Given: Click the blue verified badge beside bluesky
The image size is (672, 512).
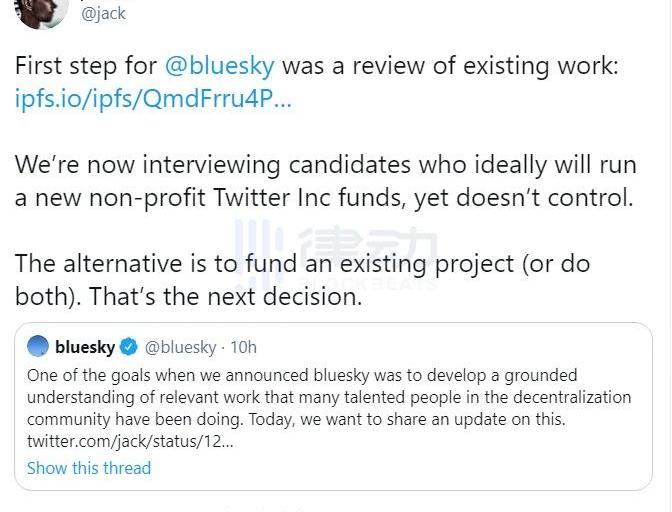Looking at the screenshot, I should click(x=129, y=347).
